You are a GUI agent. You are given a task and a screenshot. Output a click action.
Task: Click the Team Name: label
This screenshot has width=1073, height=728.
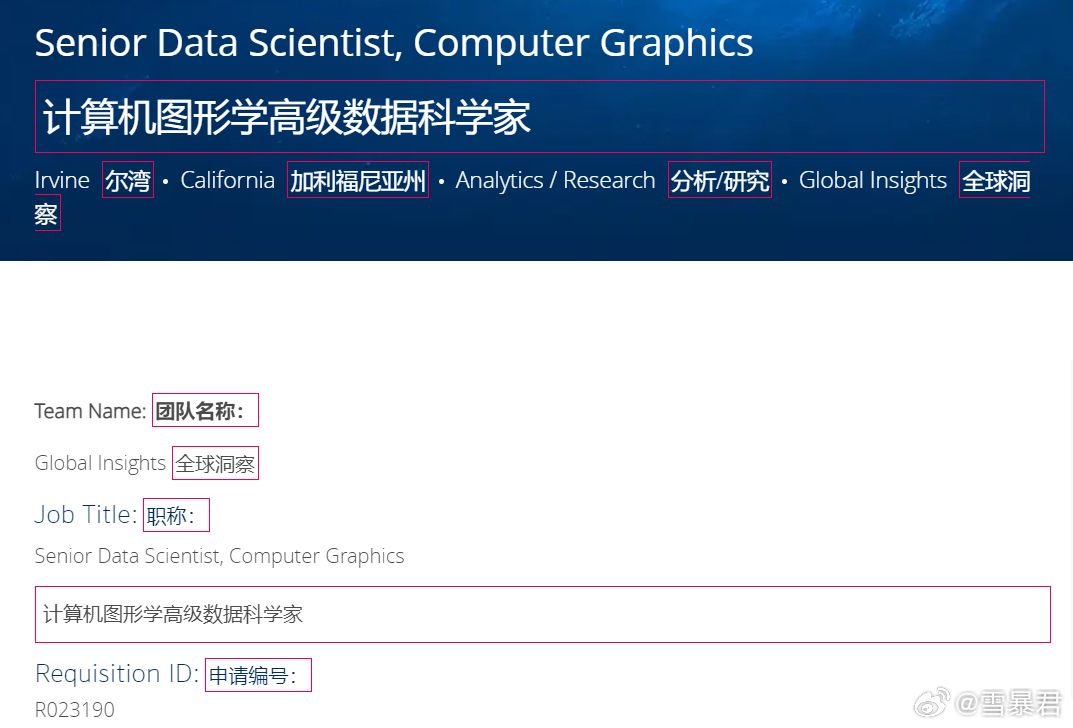[x=90, y=411]
